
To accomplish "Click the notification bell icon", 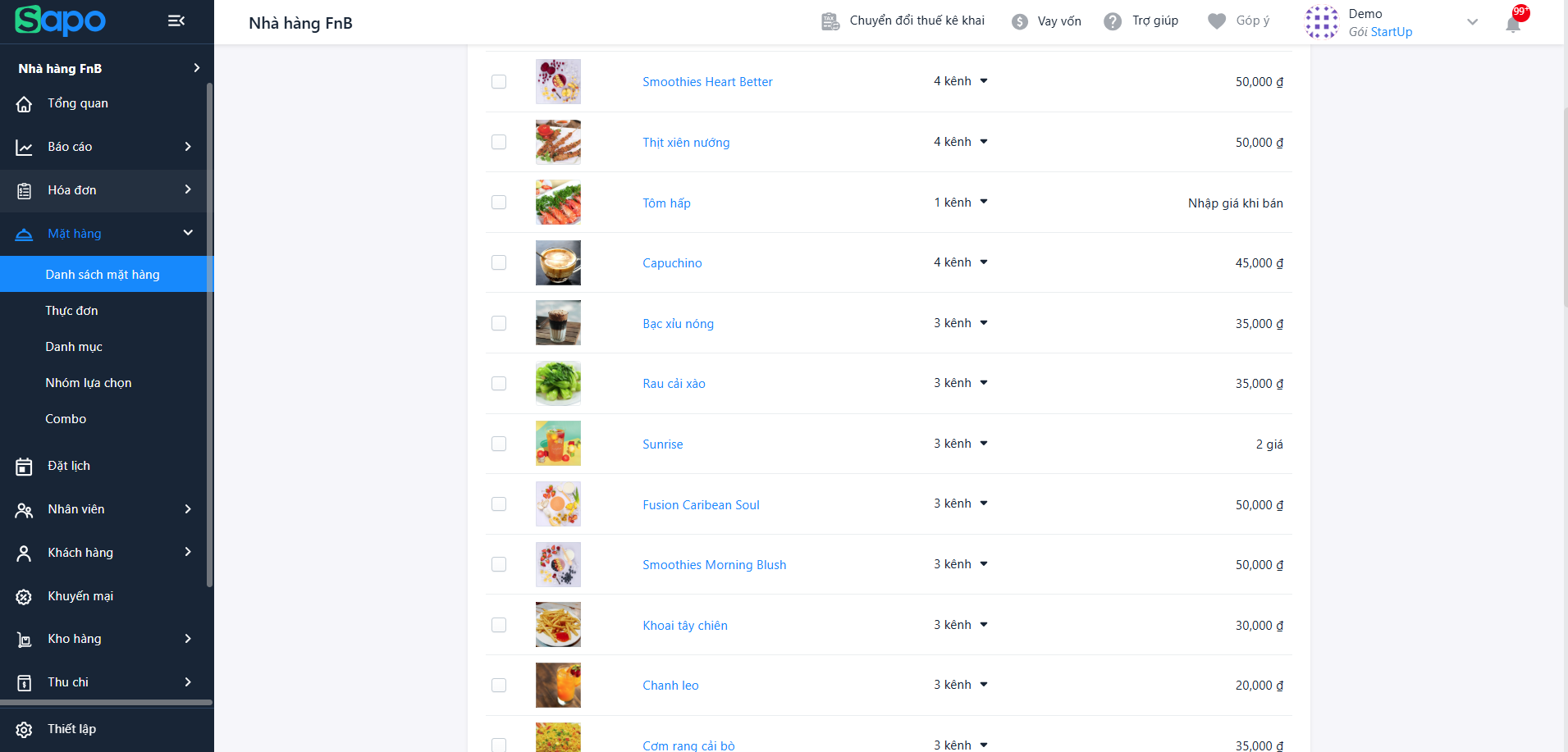I will coord(1513,24).
